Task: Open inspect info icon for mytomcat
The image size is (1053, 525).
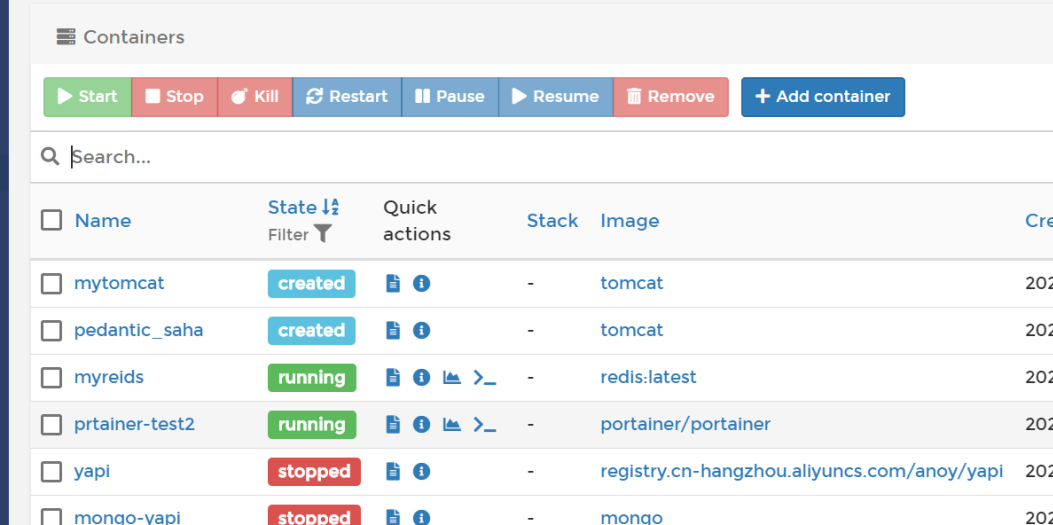Action: (x=421, y=283)
